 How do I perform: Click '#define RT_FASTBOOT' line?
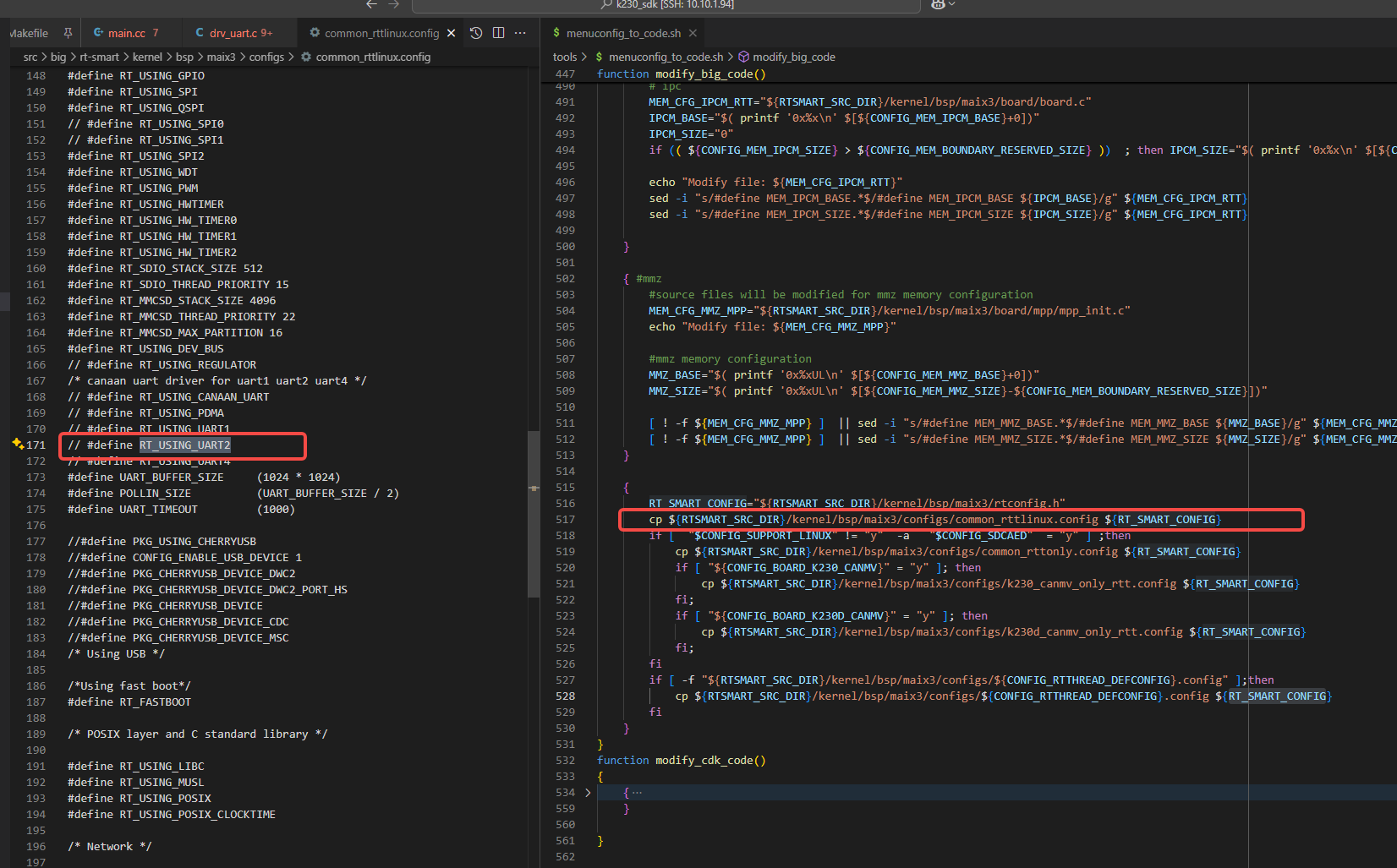[x=129, y=701]
